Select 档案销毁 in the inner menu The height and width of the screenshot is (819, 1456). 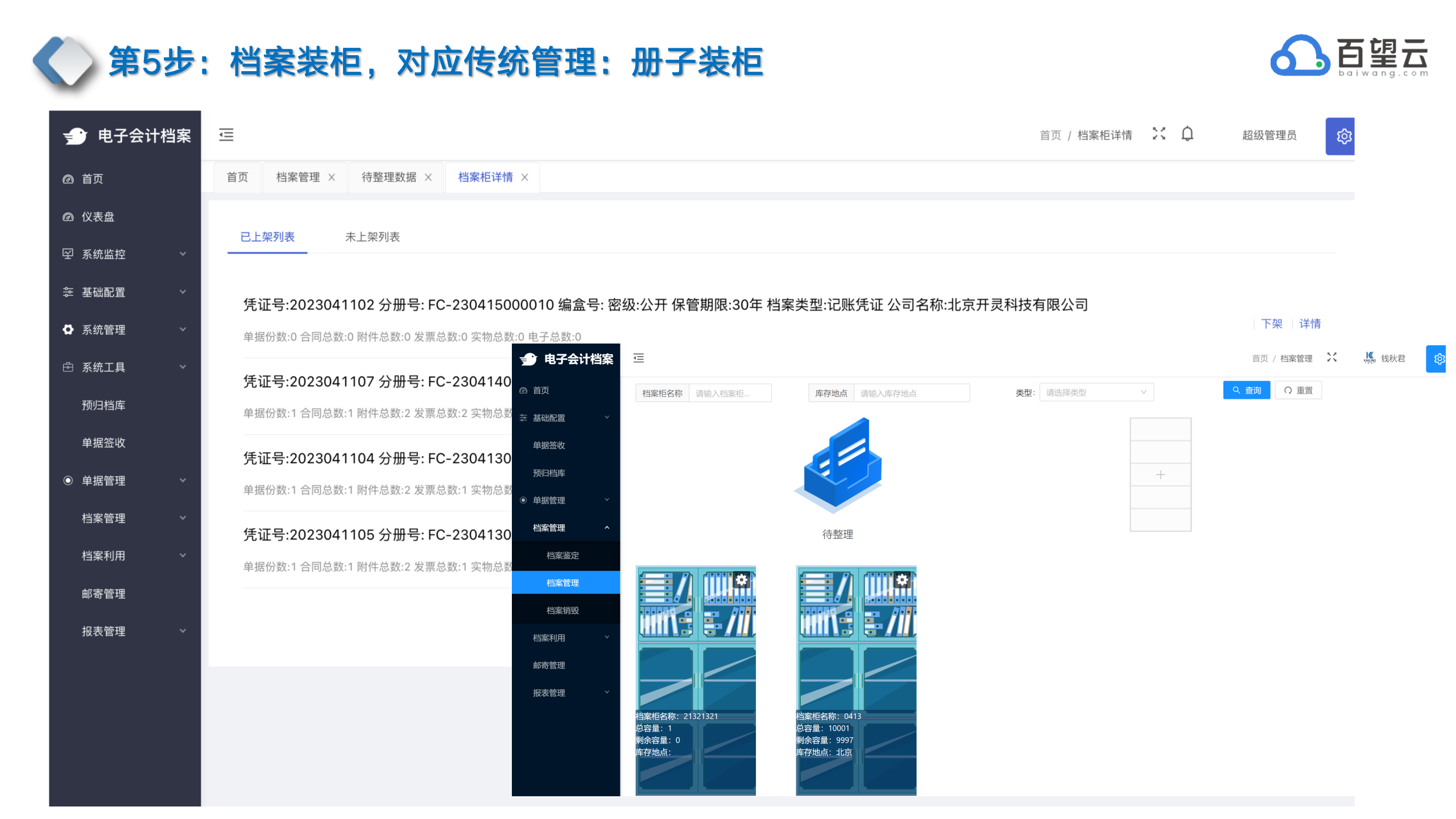(562, 610)
